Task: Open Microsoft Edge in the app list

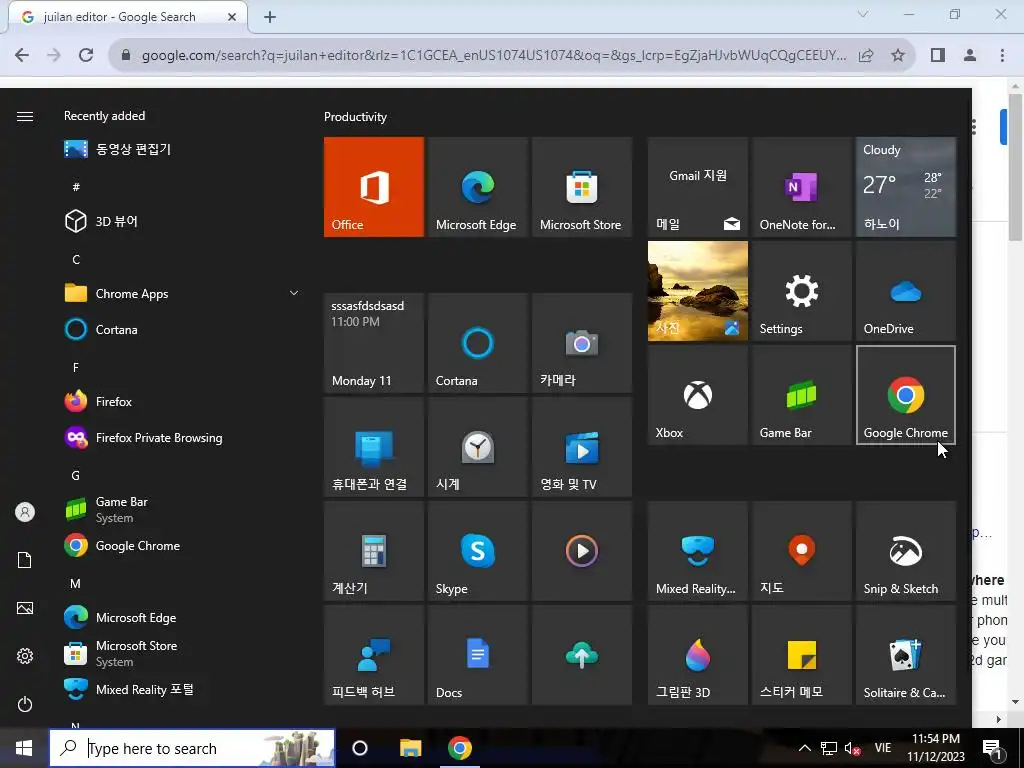Action: pyautogui.click(x=183, y=618)
